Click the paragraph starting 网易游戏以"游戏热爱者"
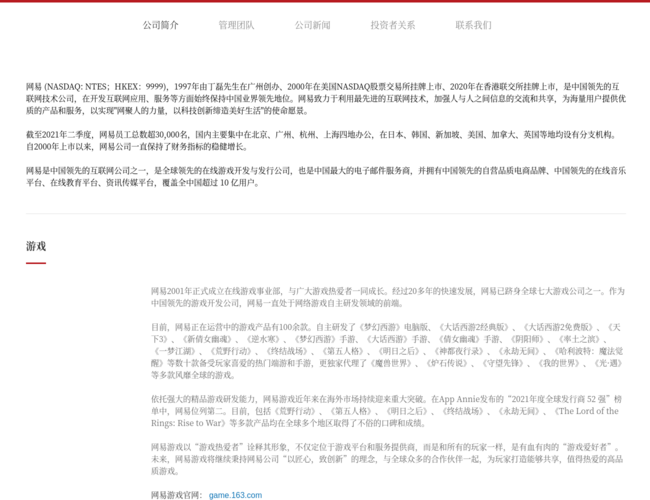 (387, 459)
